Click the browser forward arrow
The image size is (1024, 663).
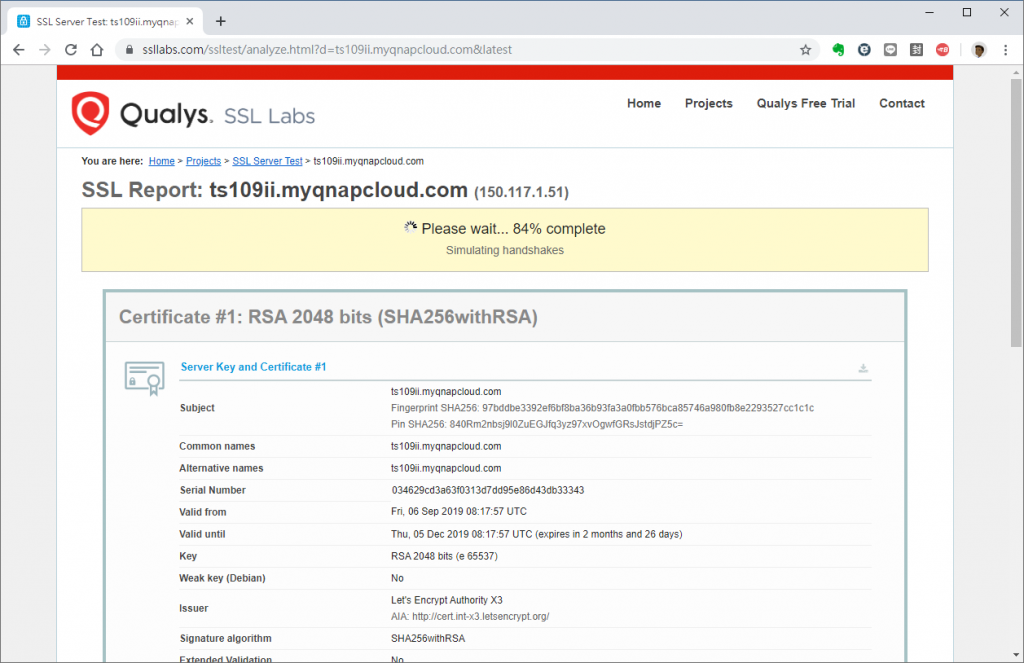(44, 50)
